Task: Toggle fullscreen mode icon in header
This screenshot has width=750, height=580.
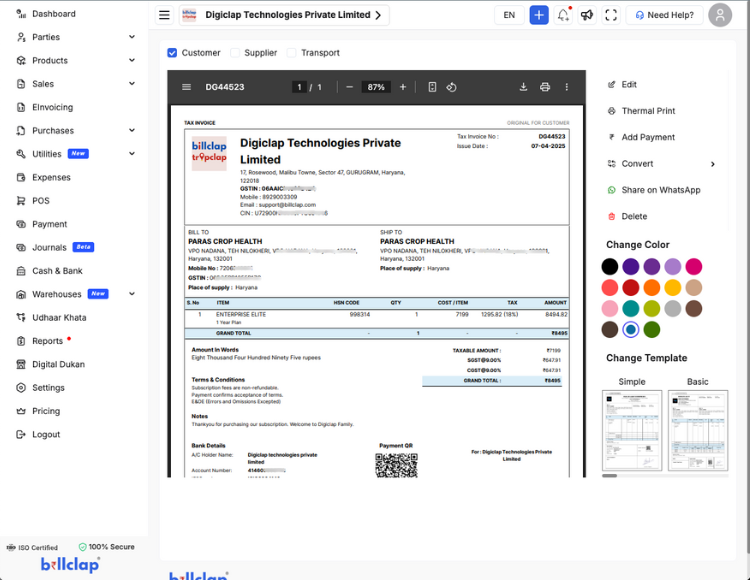Action: [611, 15]
